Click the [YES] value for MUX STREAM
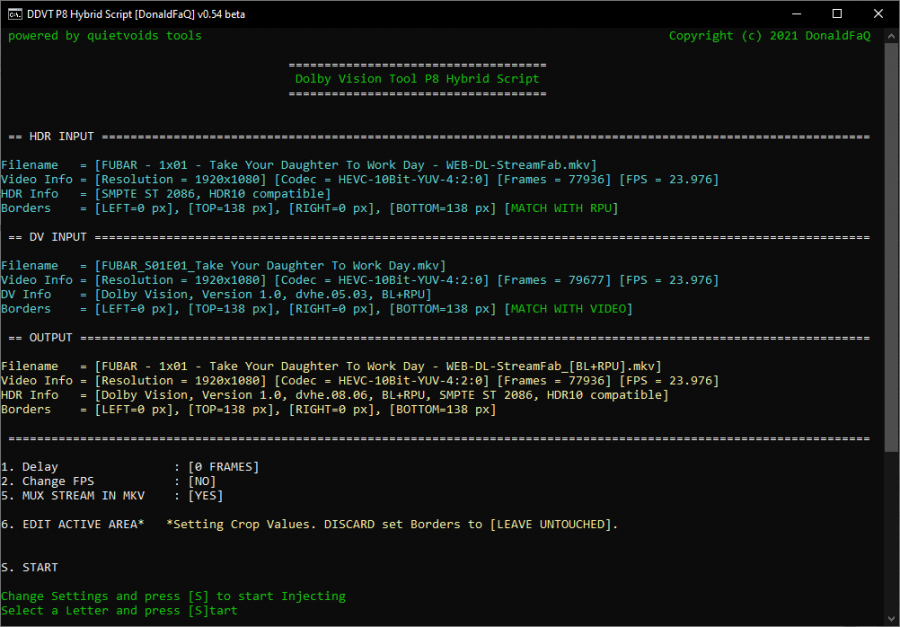900x627 pixels. 205,495
